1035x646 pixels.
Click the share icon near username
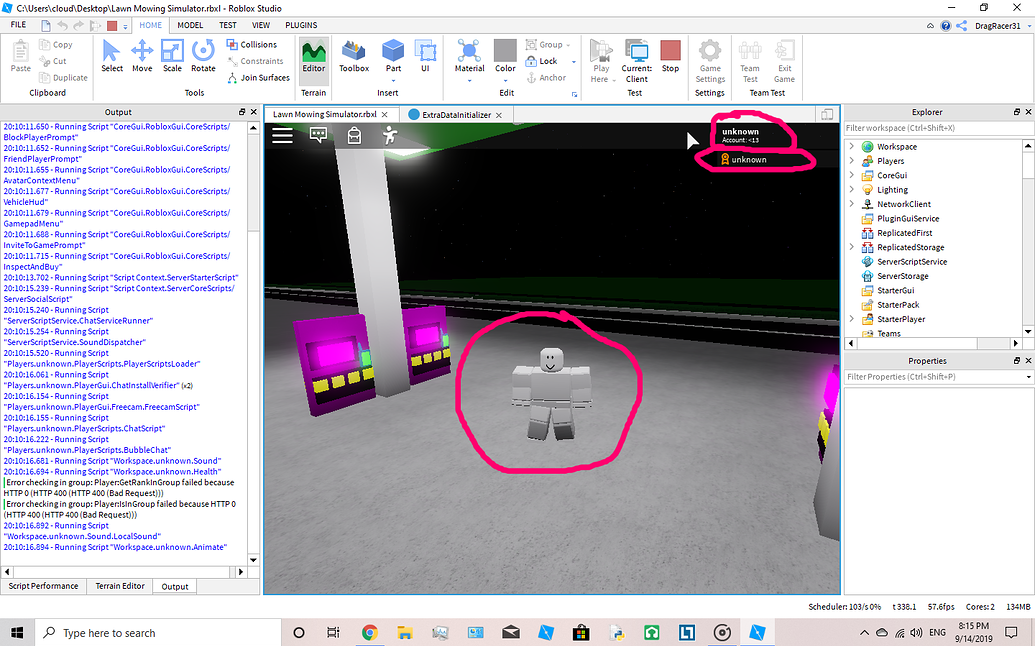961,26
